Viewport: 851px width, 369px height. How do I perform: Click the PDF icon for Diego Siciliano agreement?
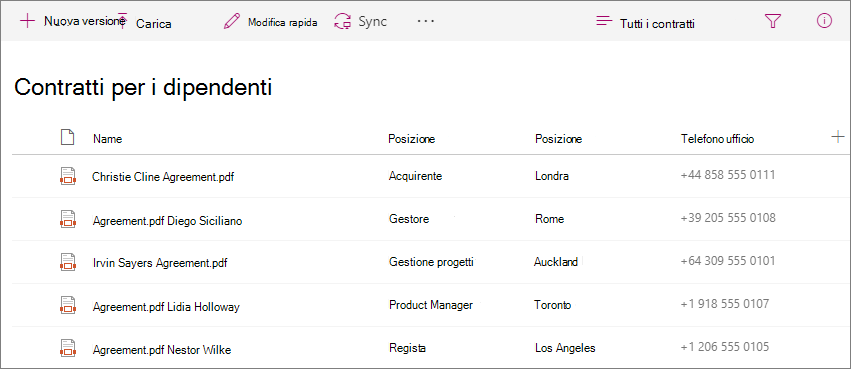click(x=67, y=219)
